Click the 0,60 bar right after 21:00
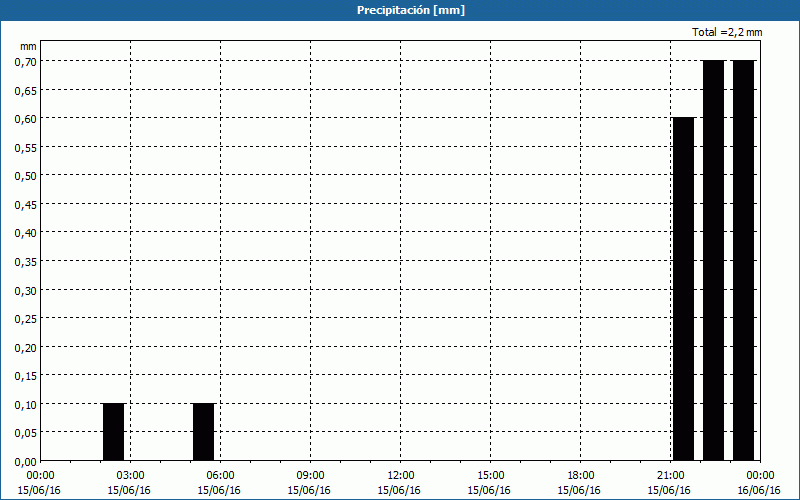800x500 pixels. click(x=684, y=289)
